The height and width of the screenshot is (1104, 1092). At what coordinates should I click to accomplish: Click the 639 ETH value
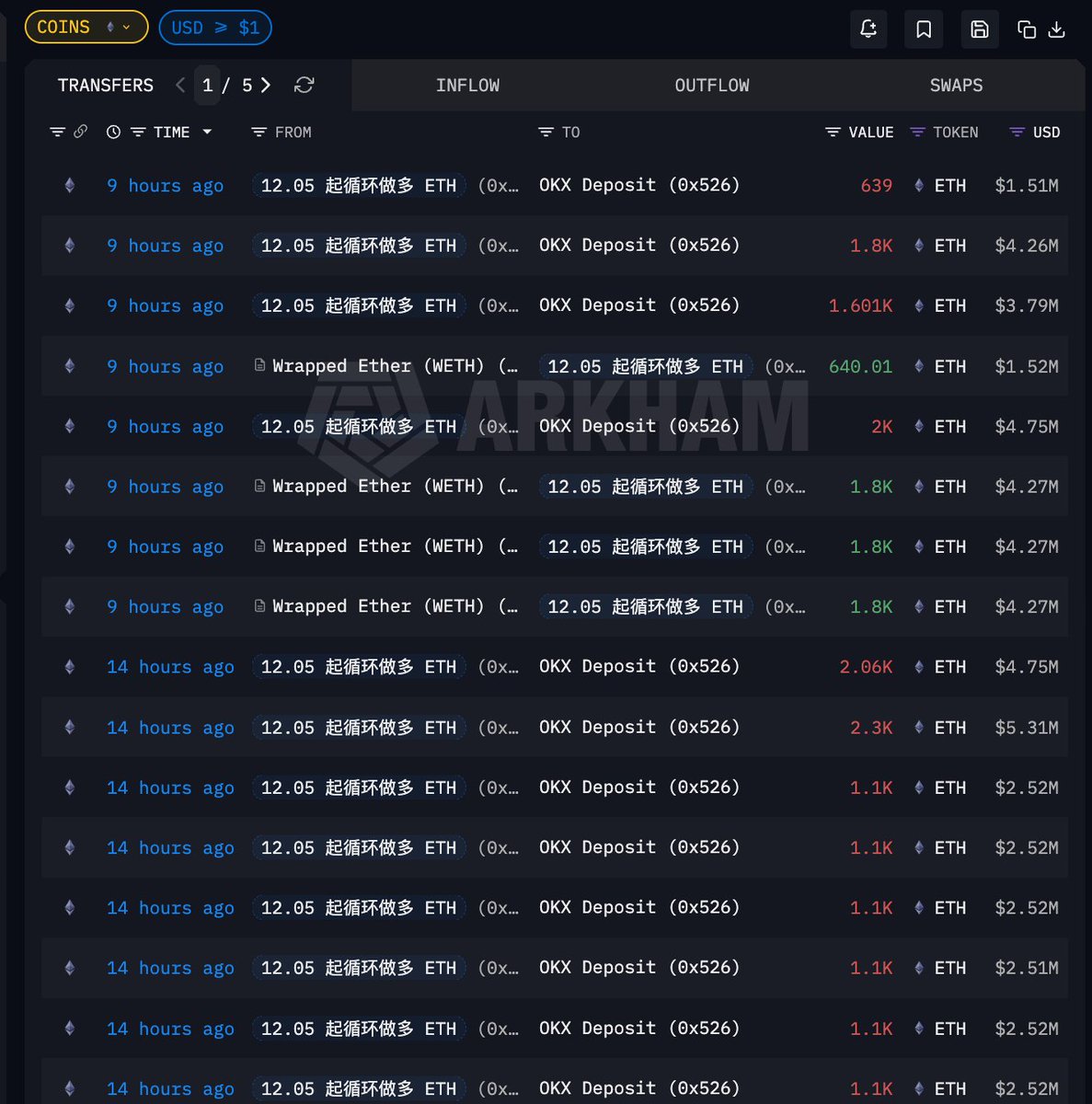pos(876,186)
